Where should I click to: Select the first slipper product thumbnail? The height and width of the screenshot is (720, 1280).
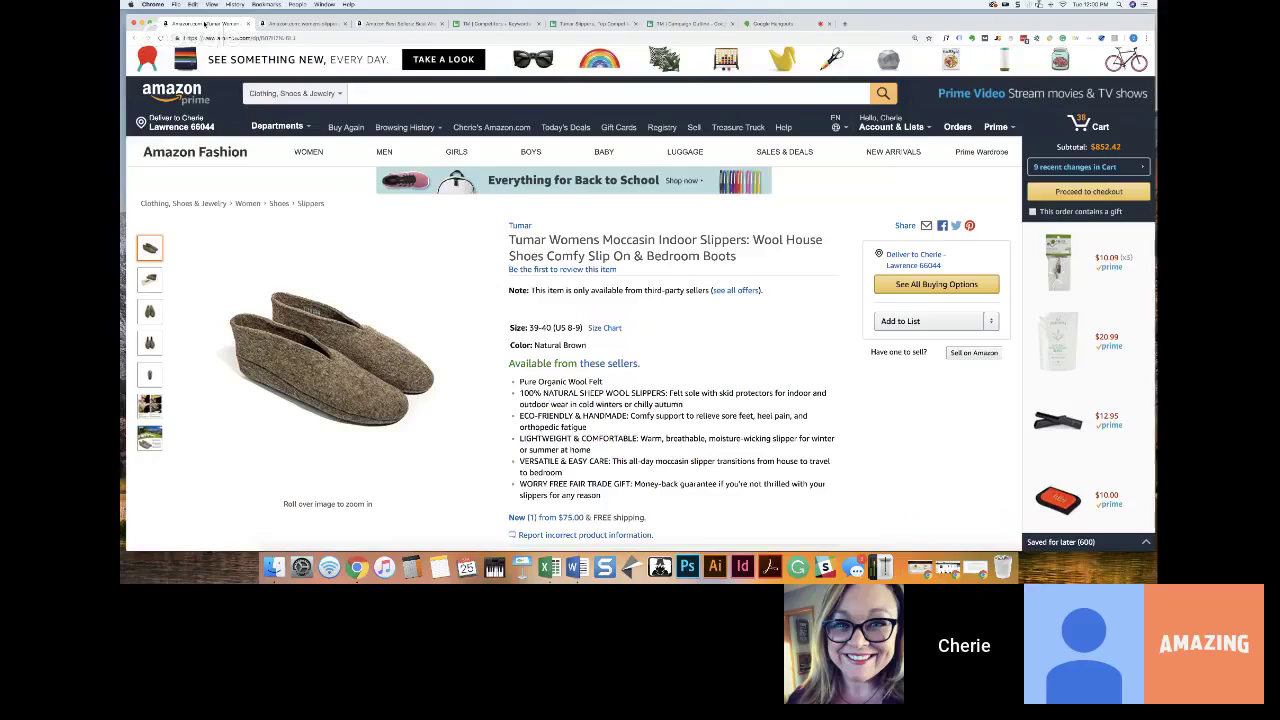click(150, 248)
